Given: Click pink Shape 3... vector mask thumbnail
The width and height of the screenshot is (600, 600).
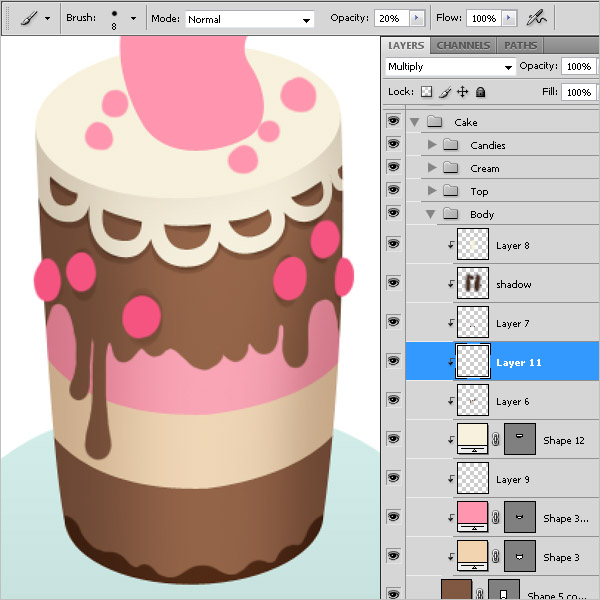Looking at the screenshot, I should pyautogui.click(x=520, y=517).
